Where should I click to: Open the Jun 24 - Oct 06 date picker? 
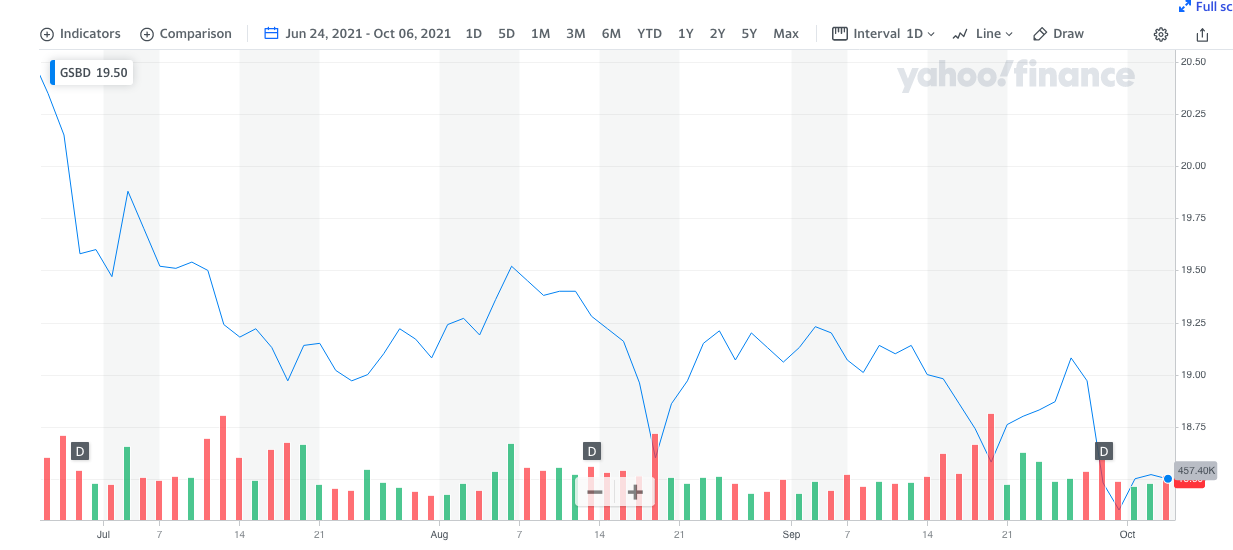point(368,33)
